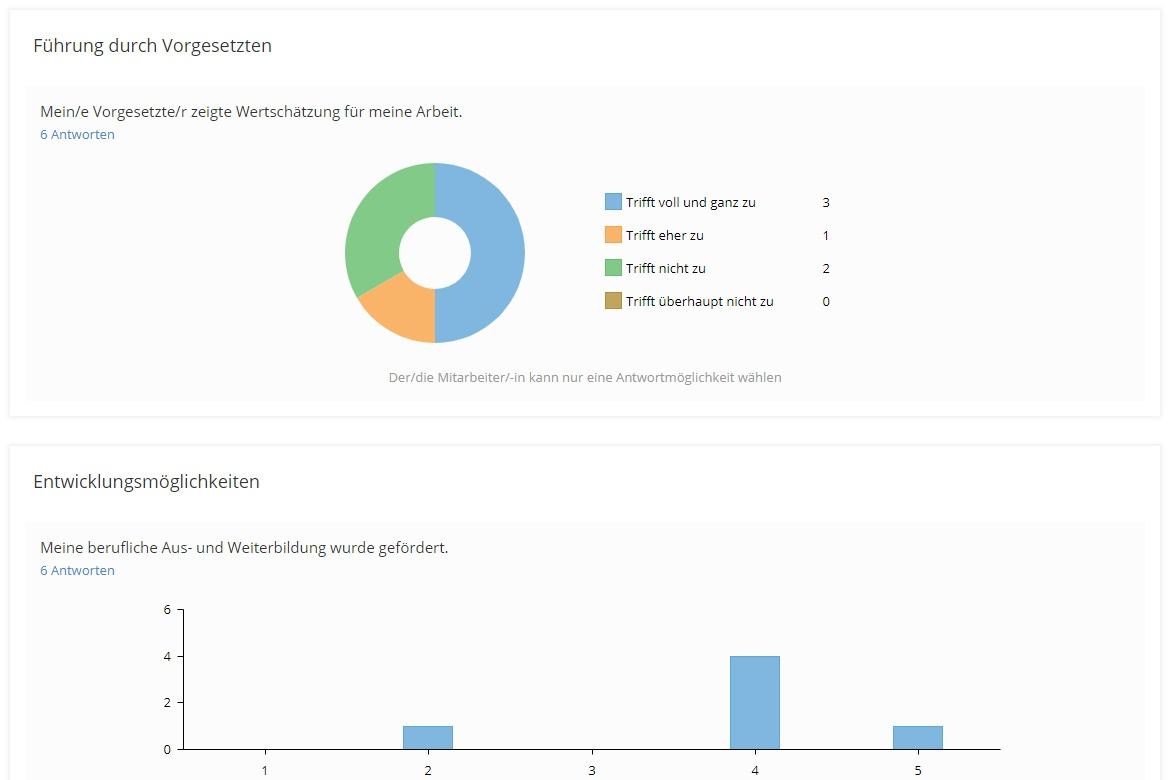The width and height of the screenshot is (1170, 780).
Task: Open the '6 Antworten' link under the Weiterbildung question
Action: click(77, 570)
